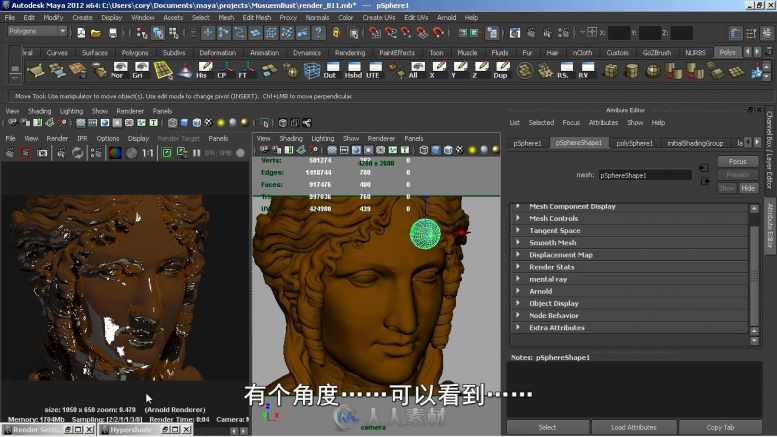The width and height of the screenshot is (777, 437).
Task: Open a scene with the folder icon
Action: pyautogui.click(x=96, y=33)
